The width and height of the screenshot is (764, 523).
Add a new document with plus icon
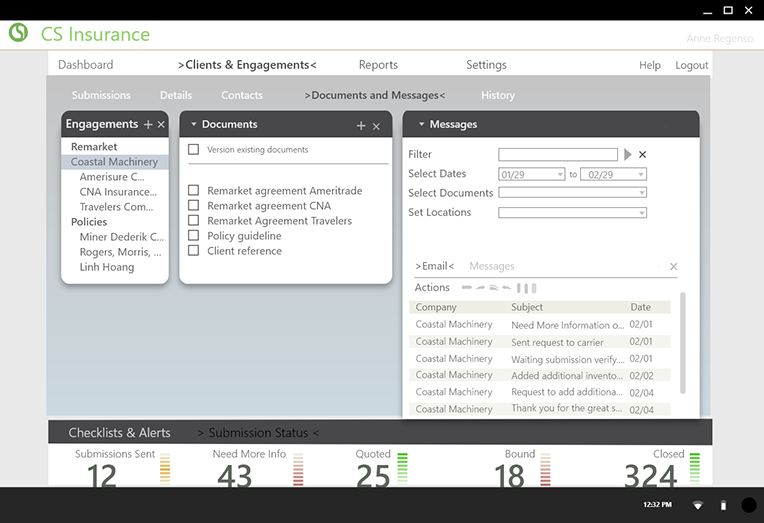[x=361, y=126]
